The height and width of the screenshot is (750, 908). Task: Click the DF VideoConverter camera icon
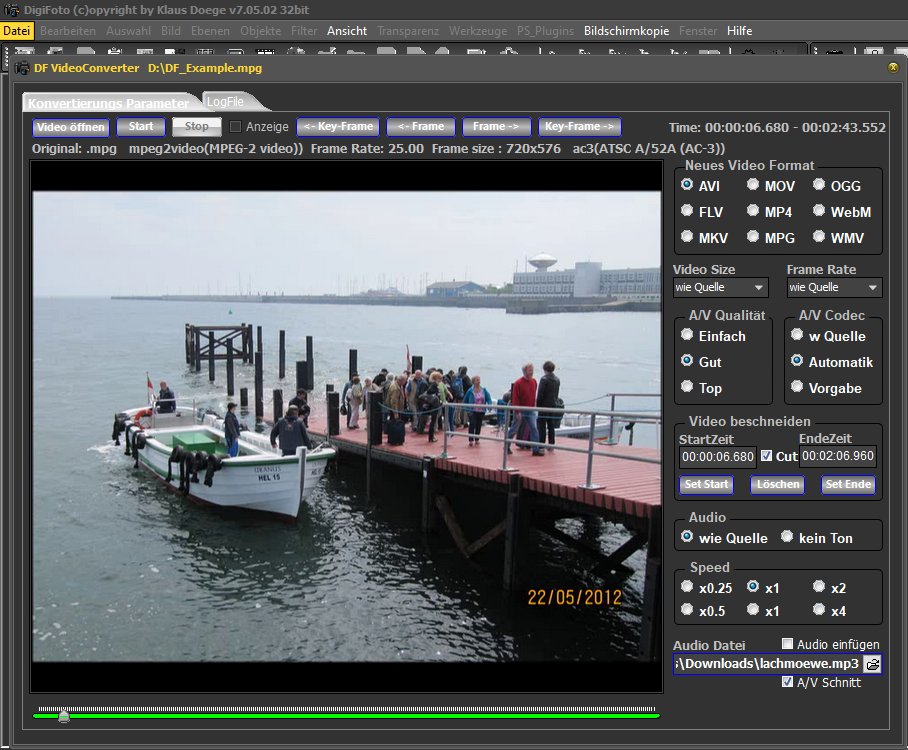point(22,68)
